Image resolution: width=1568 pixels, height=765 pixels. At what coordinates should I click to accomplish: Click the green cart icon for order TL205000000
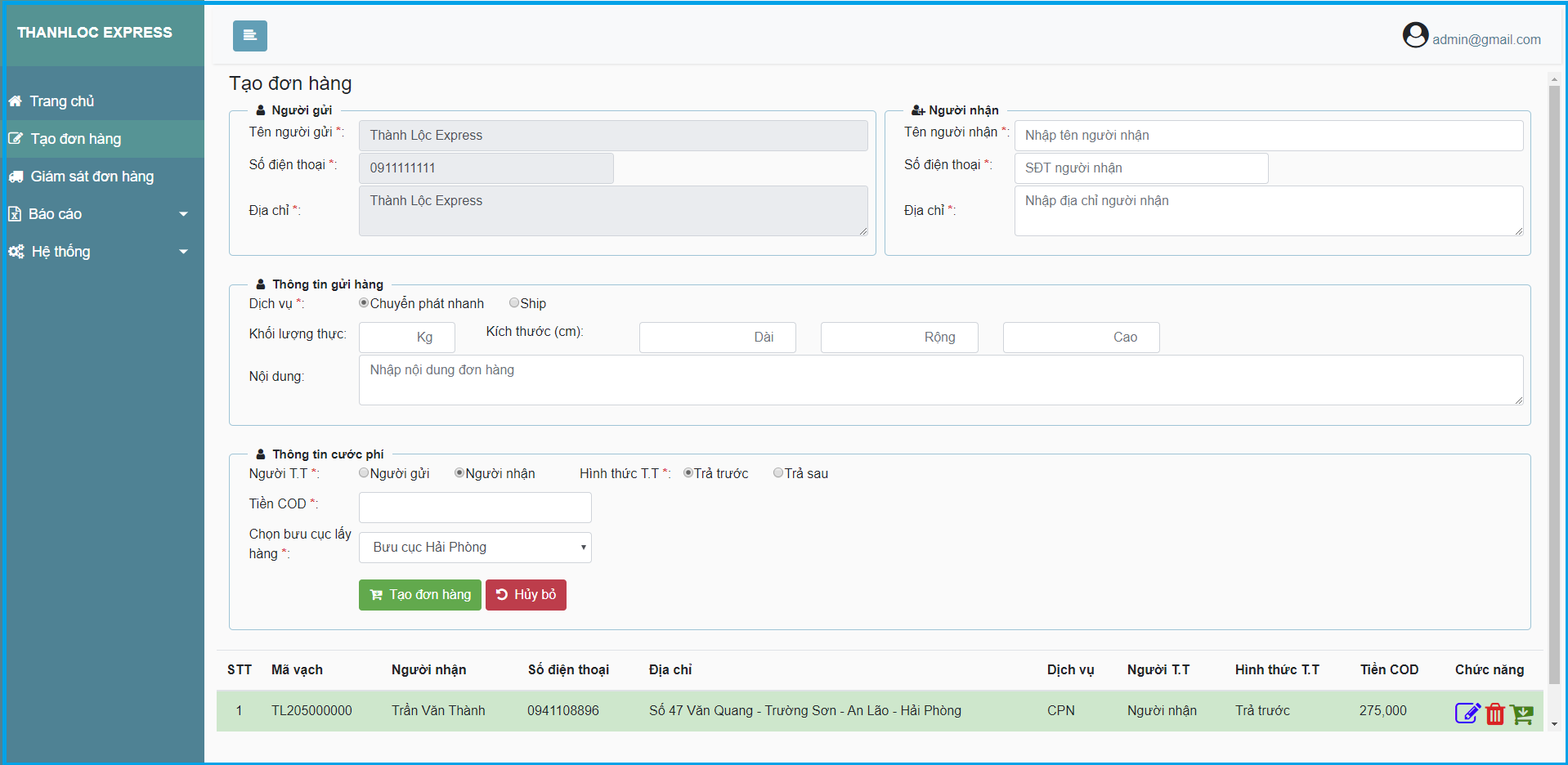pos(1522,714)
